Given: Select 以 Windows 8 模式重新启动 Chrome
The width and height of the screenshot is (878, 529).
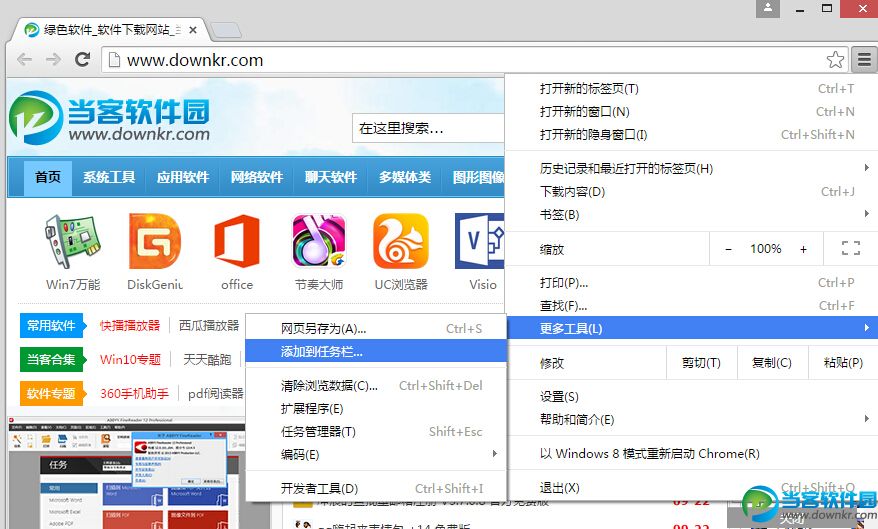Looking at the screenshot, I should coord(691,453).
